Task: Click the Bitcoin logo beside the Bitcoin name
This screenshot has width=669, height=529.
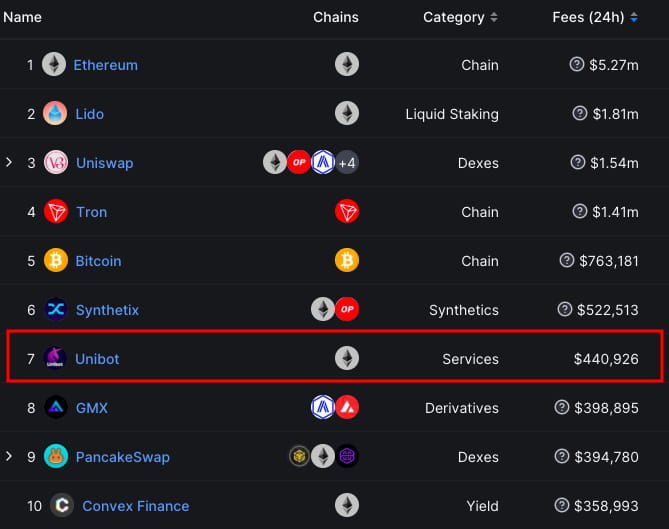Action: click(x=56, y=261)
